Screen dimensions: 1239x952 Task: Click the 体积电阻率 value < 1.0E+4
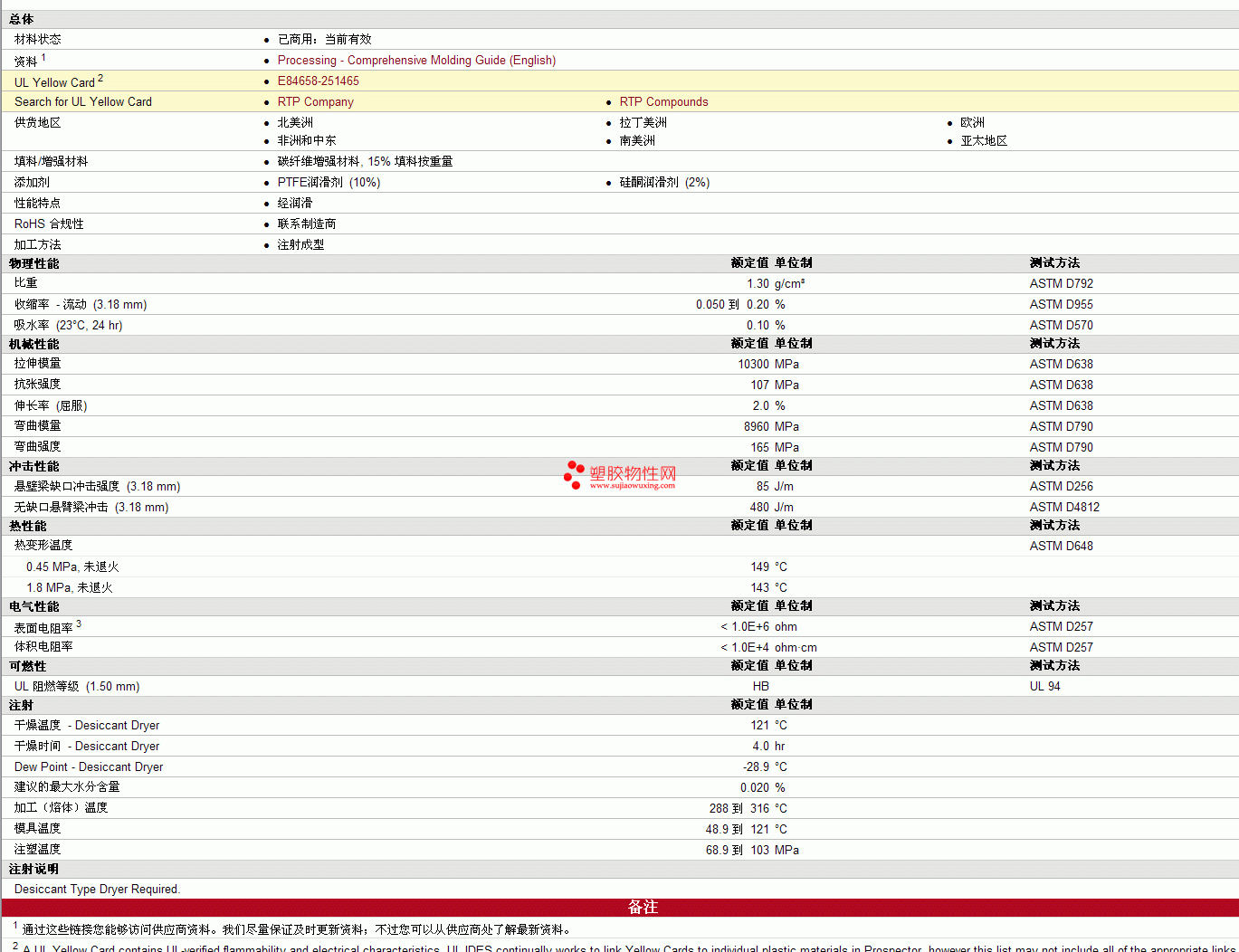pos(745,647)
